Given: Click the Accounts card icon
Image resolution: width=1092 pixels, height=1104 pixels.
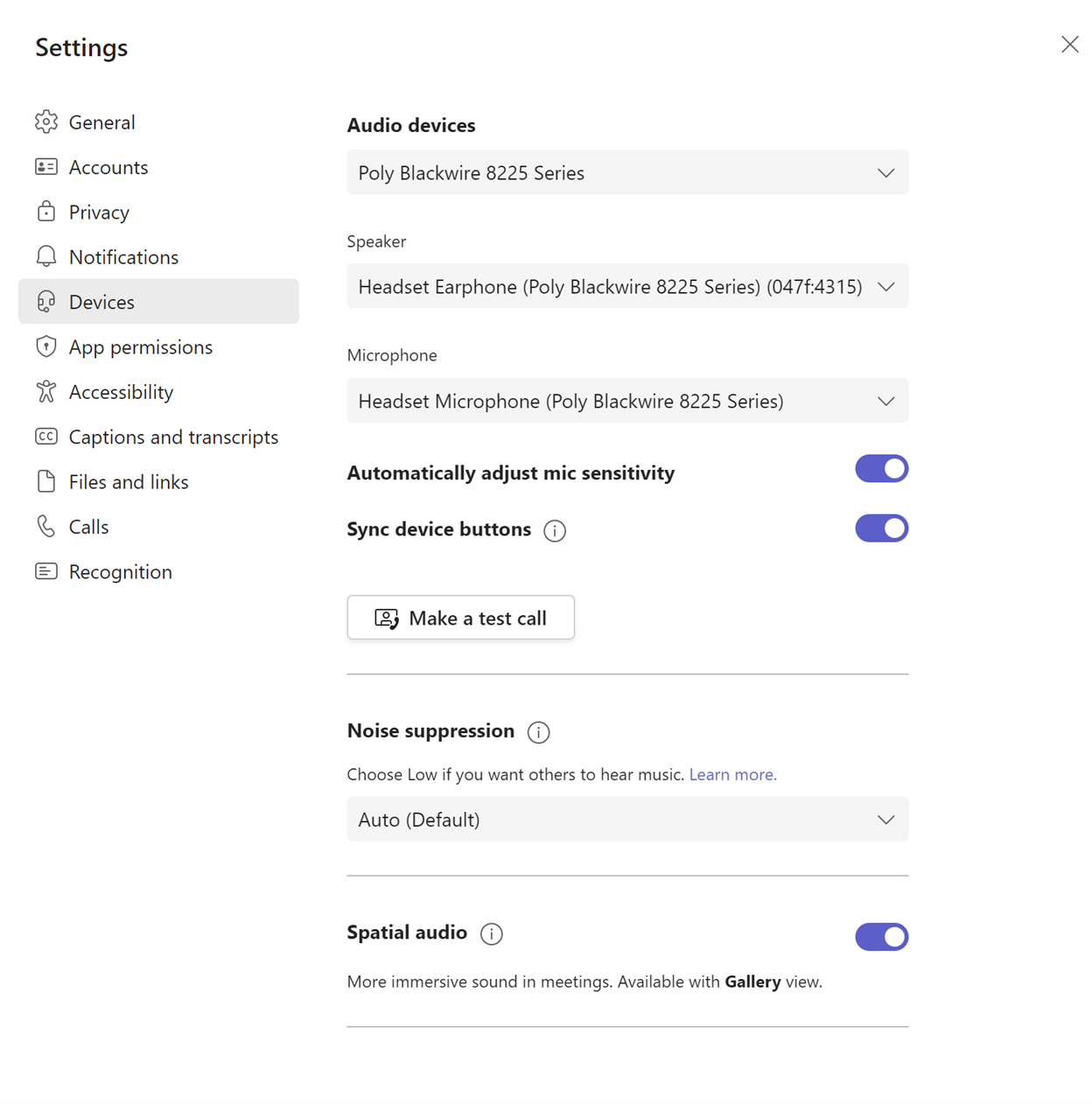Looking at the screenshot, I should [46, 166].
